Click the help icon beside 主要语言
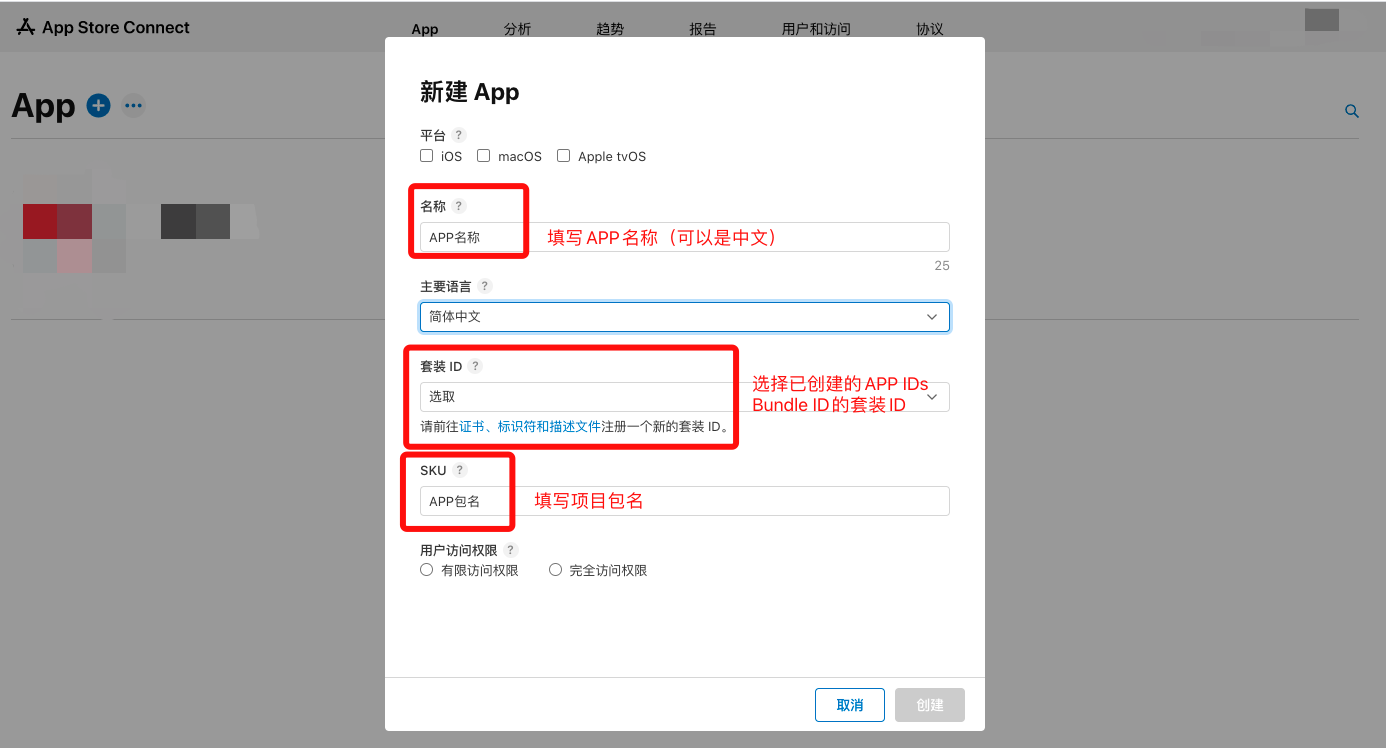This screenshot has height=748, width=1386. pos(485,286)
